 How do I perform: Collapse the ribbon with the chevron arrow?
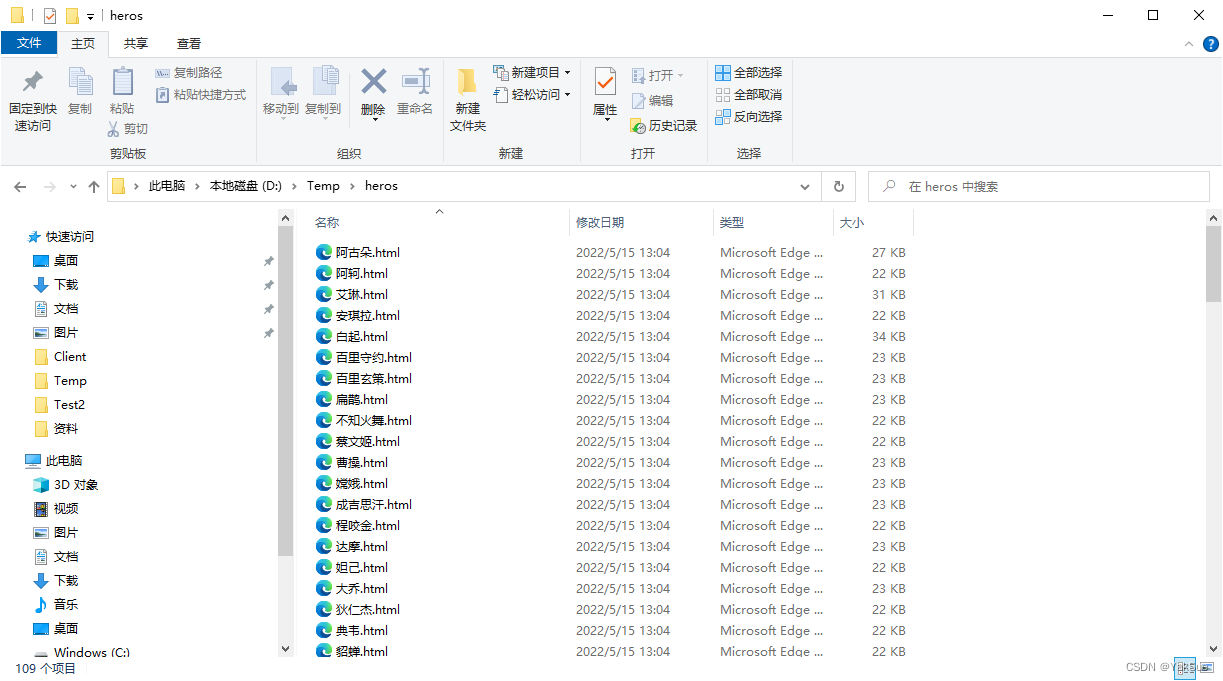pos(1188,44)
